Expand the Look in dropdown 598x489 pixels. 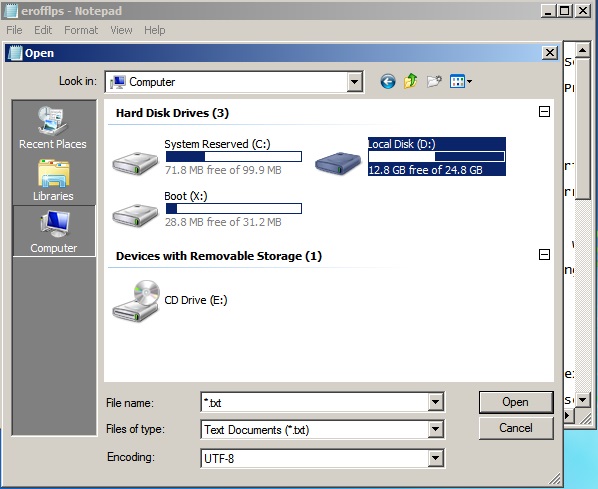pyautogui.click(x=354, y=82)
